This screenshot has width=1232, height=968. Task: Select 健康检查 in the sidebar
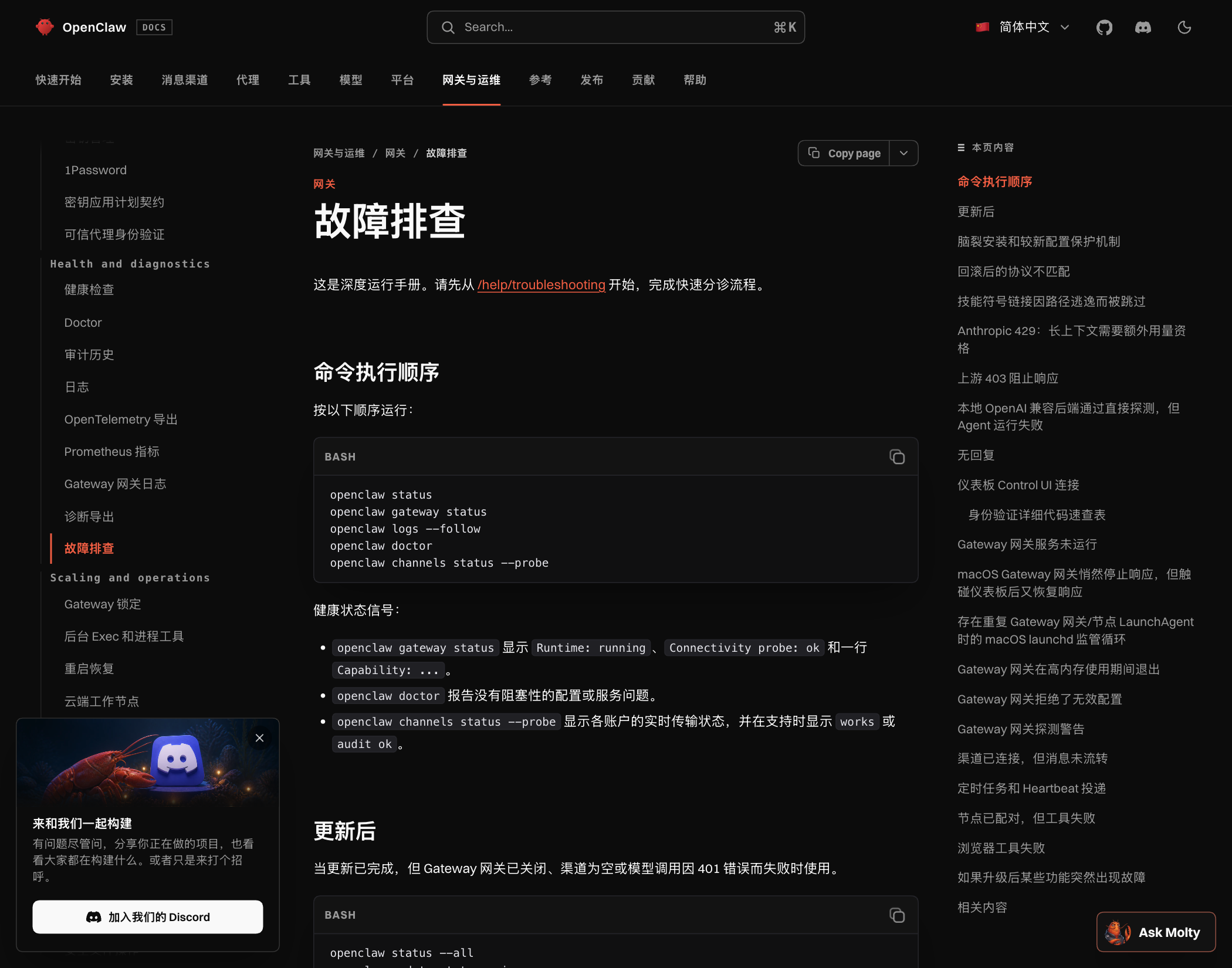(x=89, y=290)
